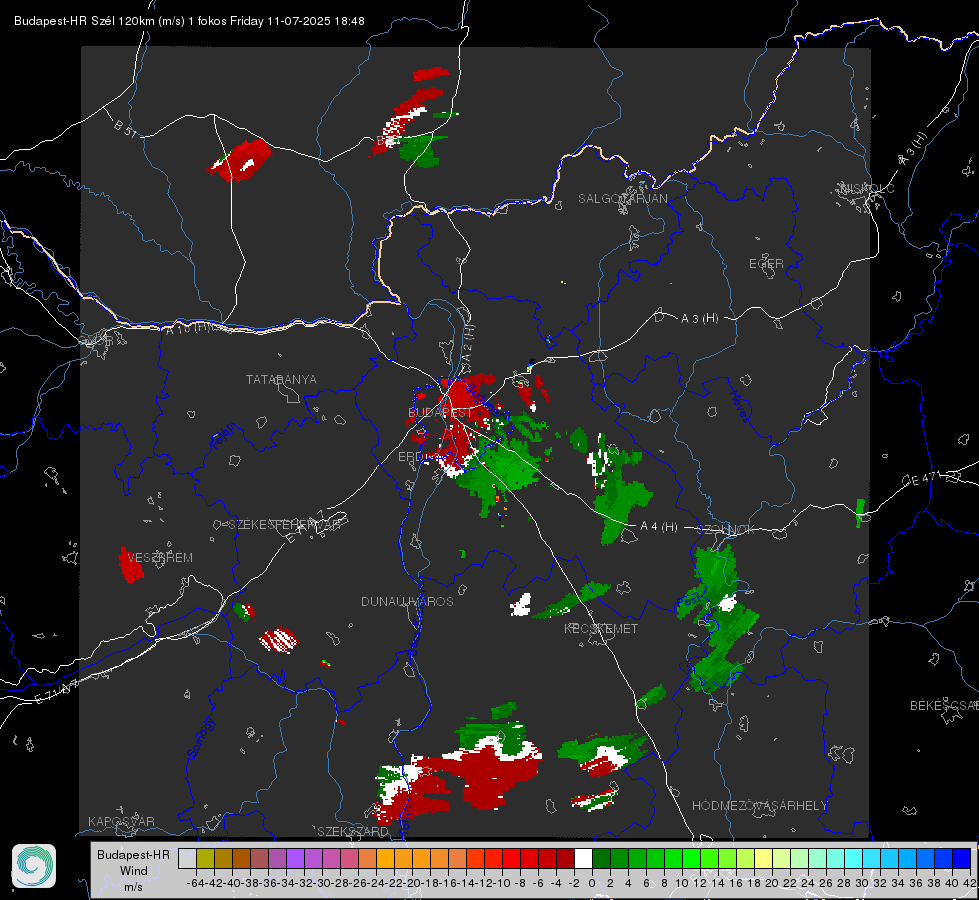Select the 'B 51' road label
Screen dimensions: 979x900
tap(125, 127)
